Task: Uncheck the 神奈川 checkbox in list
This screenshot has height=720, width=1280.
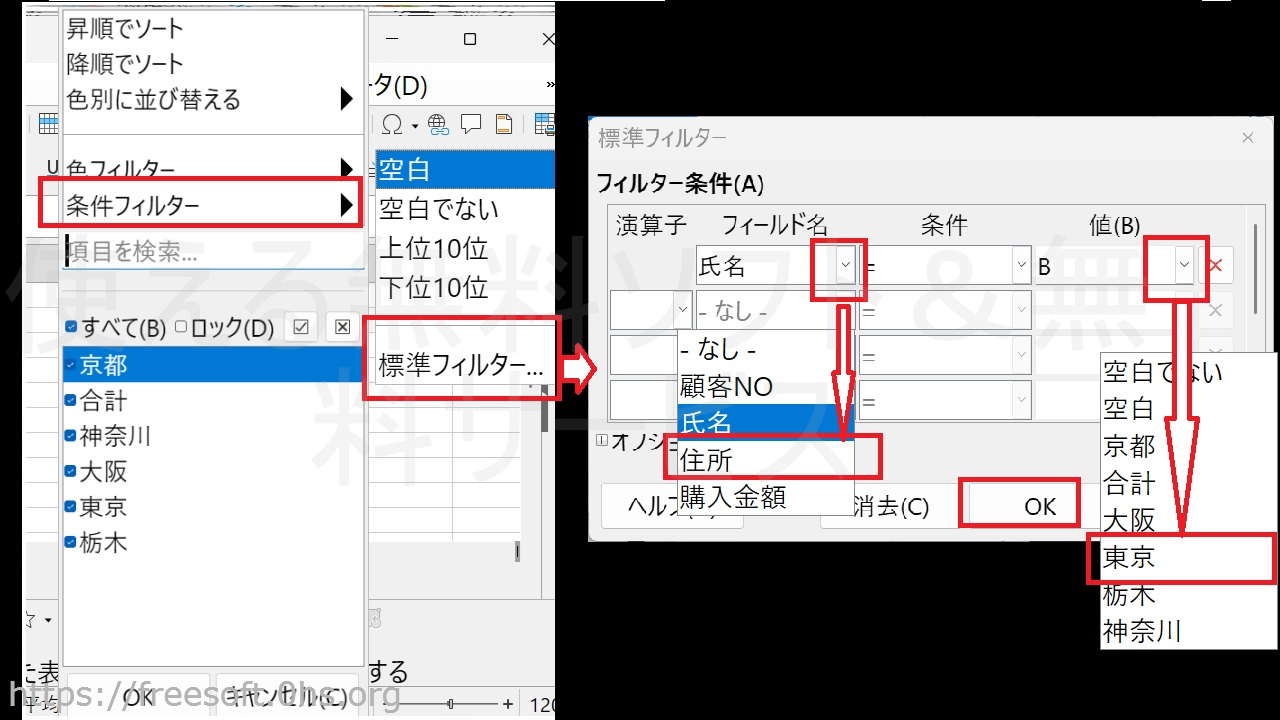Action: point(71,436)
